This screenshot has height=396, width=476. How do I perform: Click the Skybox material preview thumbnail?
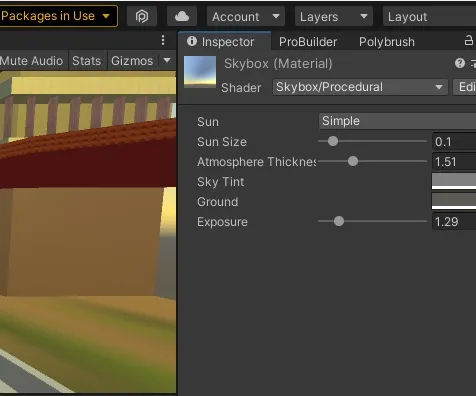(200, 72)
